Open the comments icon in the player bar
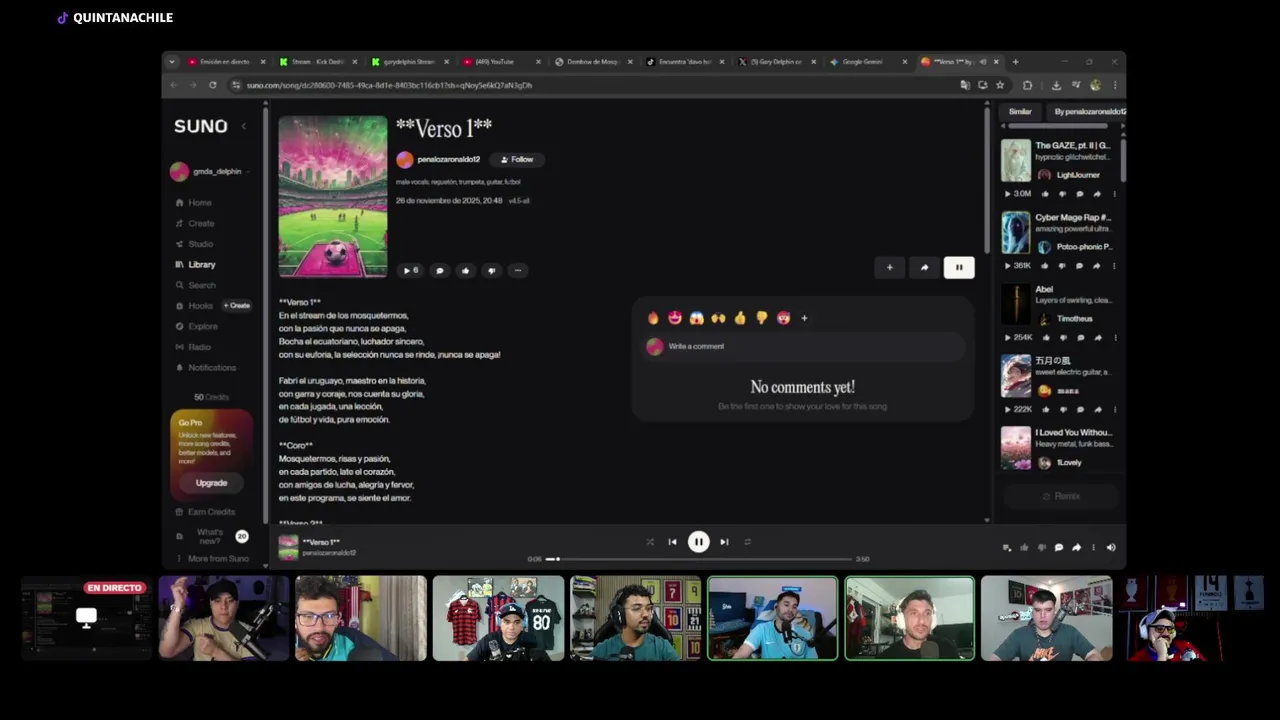 pyautogui.click(x=1059, y=548)
